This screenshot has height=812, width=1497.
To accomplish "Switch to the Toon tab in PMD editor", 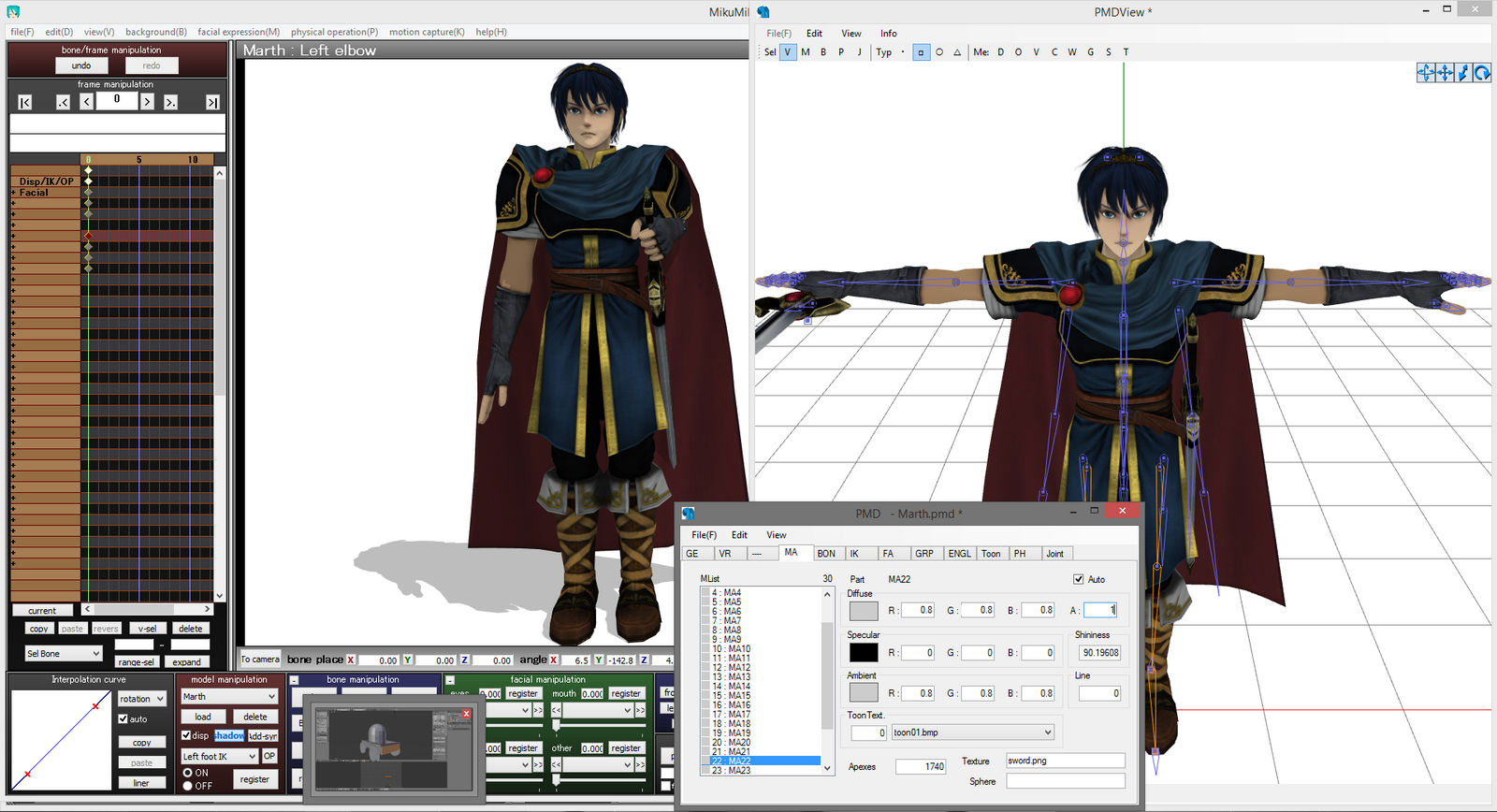I will coord(991,554).
